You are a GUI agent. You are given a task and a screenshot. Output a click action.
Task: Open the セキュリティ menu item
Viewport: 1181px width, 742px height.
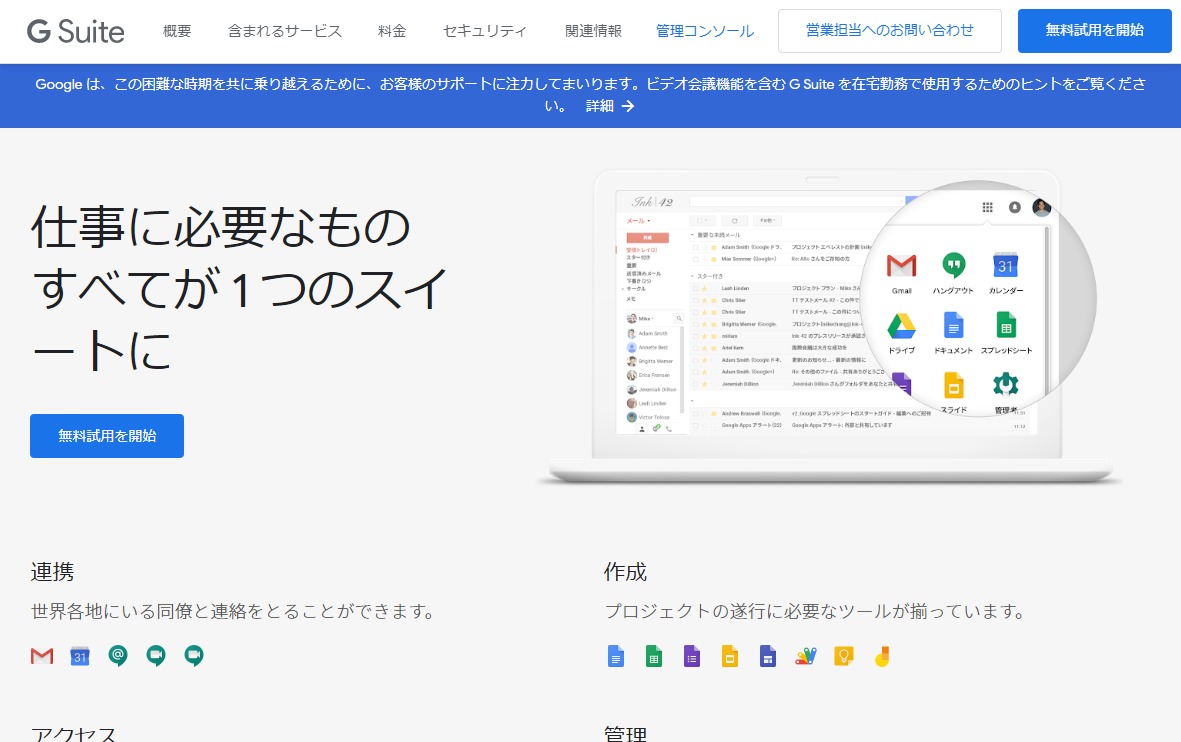(x=484, y=31)
